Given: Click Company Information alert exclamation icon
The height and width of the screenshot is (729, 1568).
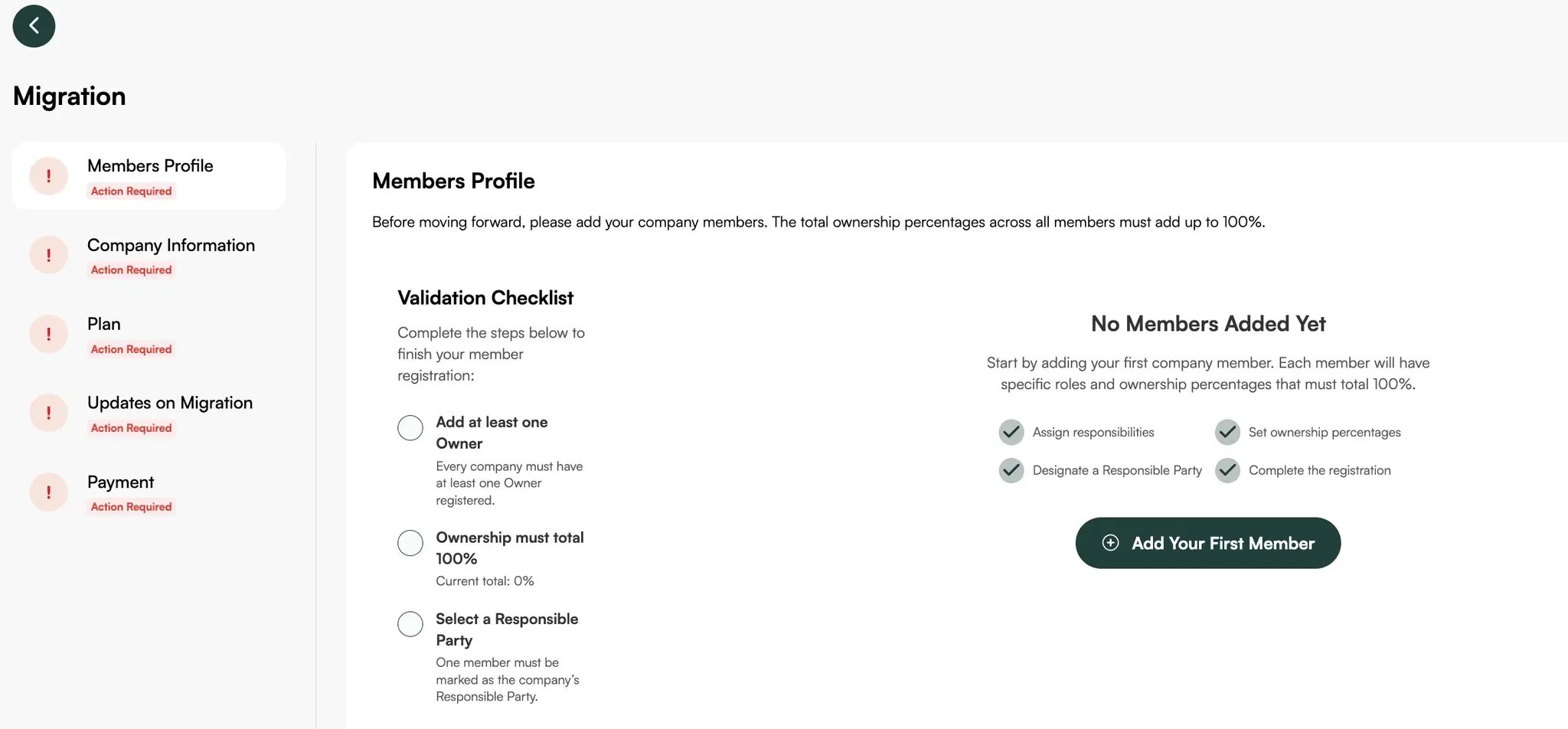Looking at the screenshot, I should [49, 255].
